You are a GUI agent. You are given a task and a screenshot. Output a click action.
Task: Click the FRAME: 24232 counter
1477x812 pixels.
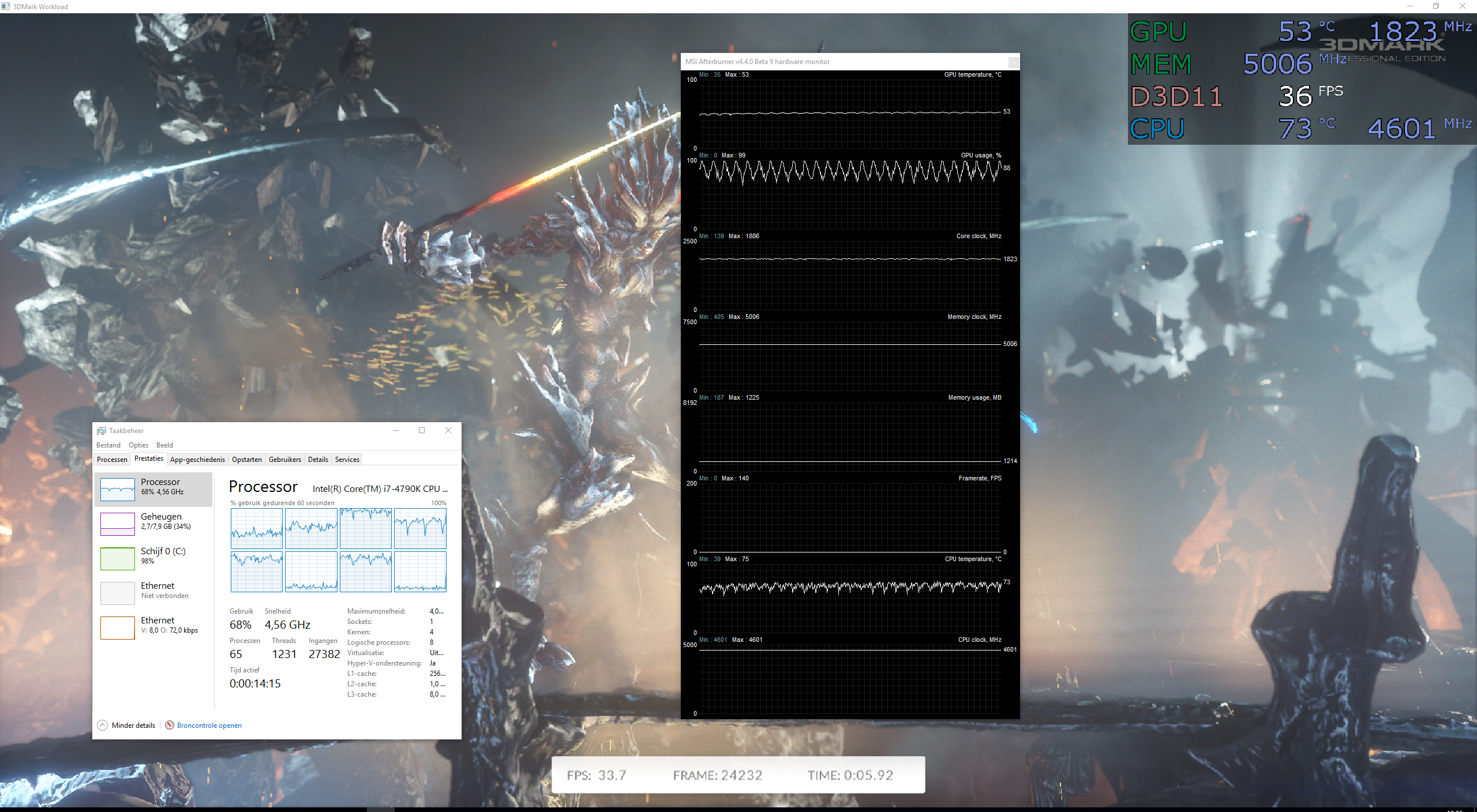718,775
